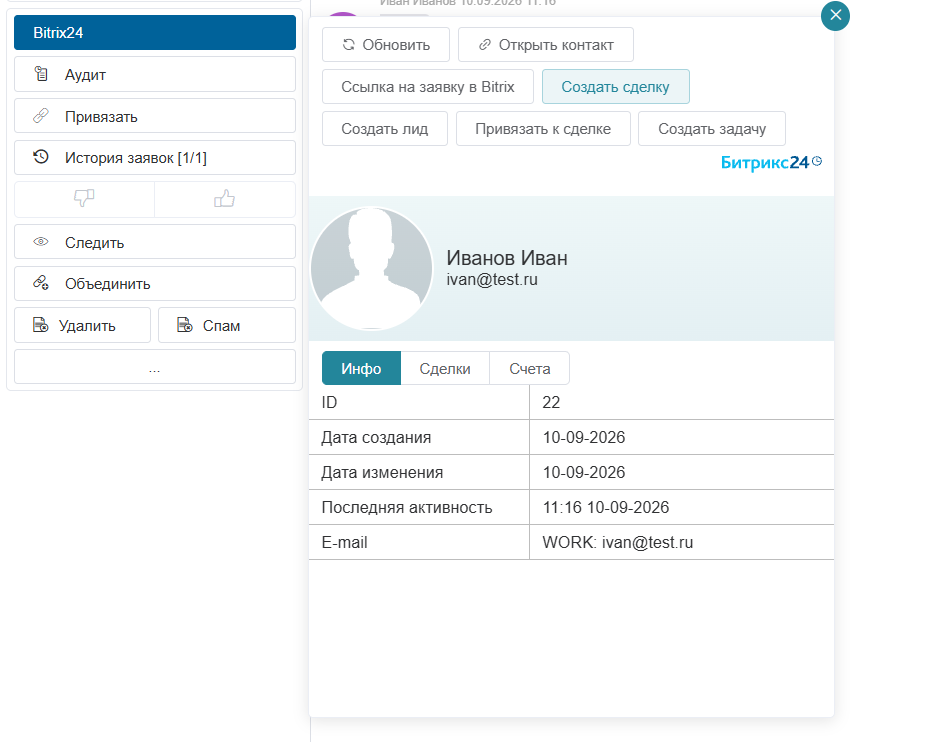Close the Bitrix24 contact popup
Image resolution: width=939 pixels, height=742 pixels.
point(835,16)
